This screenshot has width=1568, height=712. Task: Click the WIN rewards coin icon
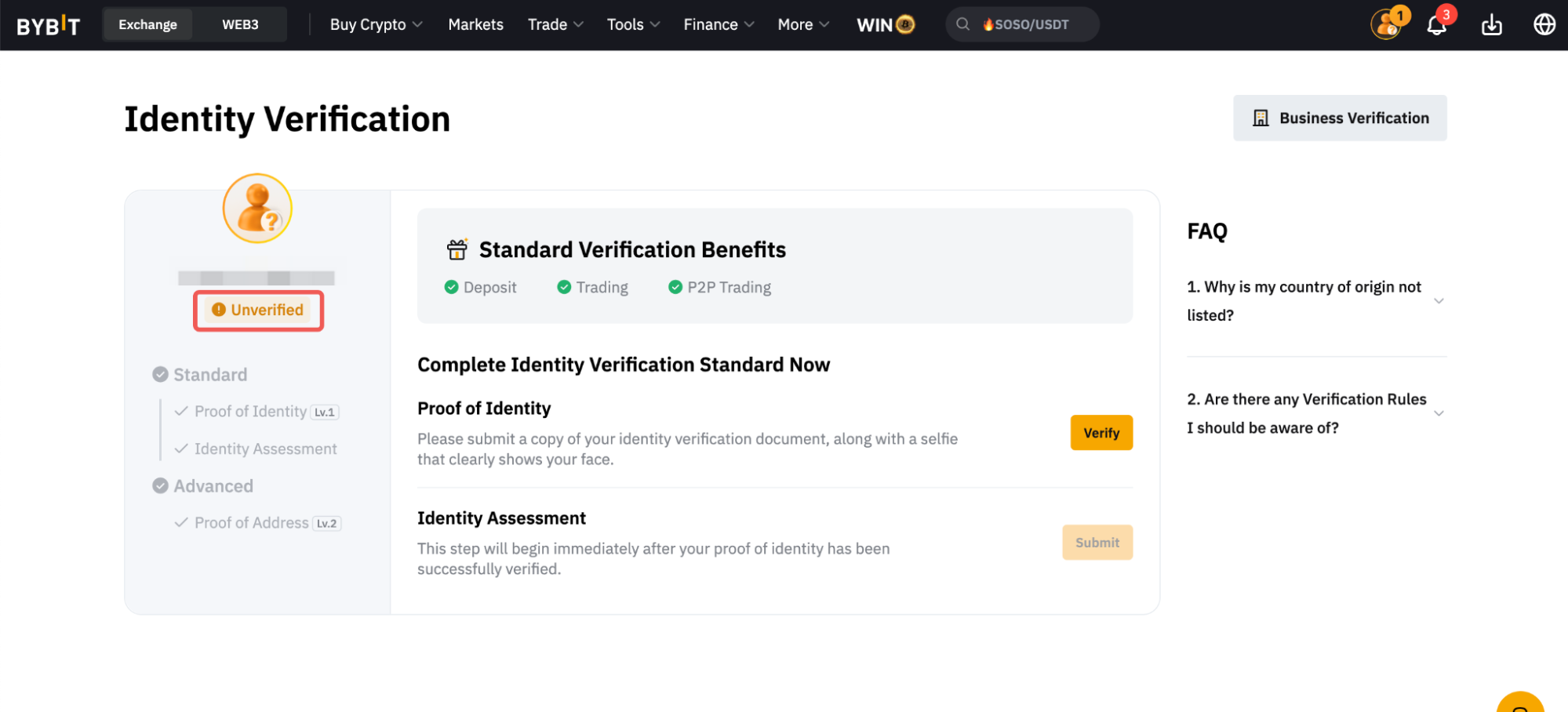click(x=904, y=25)
